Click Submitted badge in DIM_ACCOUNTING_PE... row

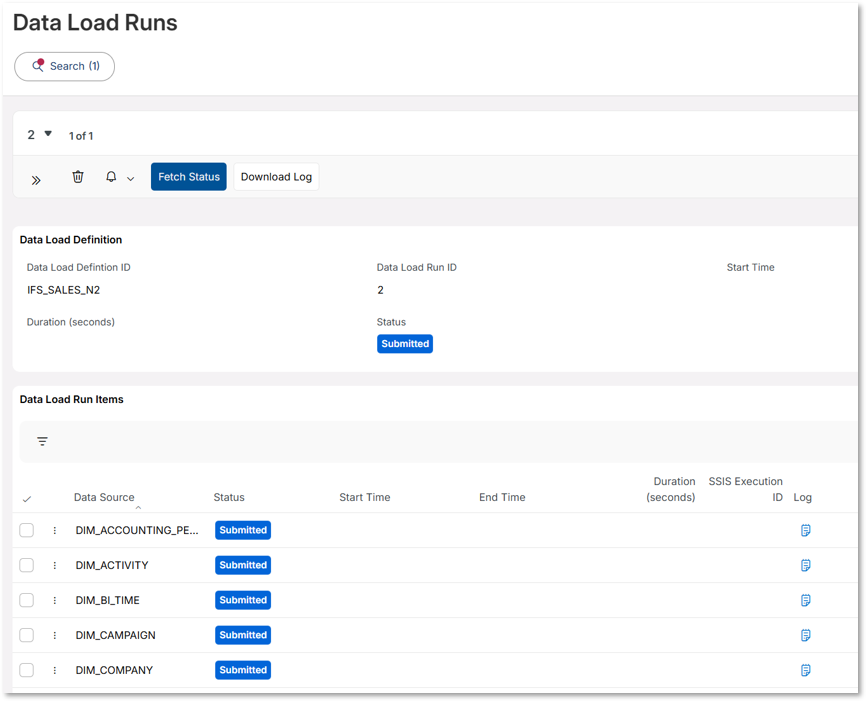coord(243,530)
